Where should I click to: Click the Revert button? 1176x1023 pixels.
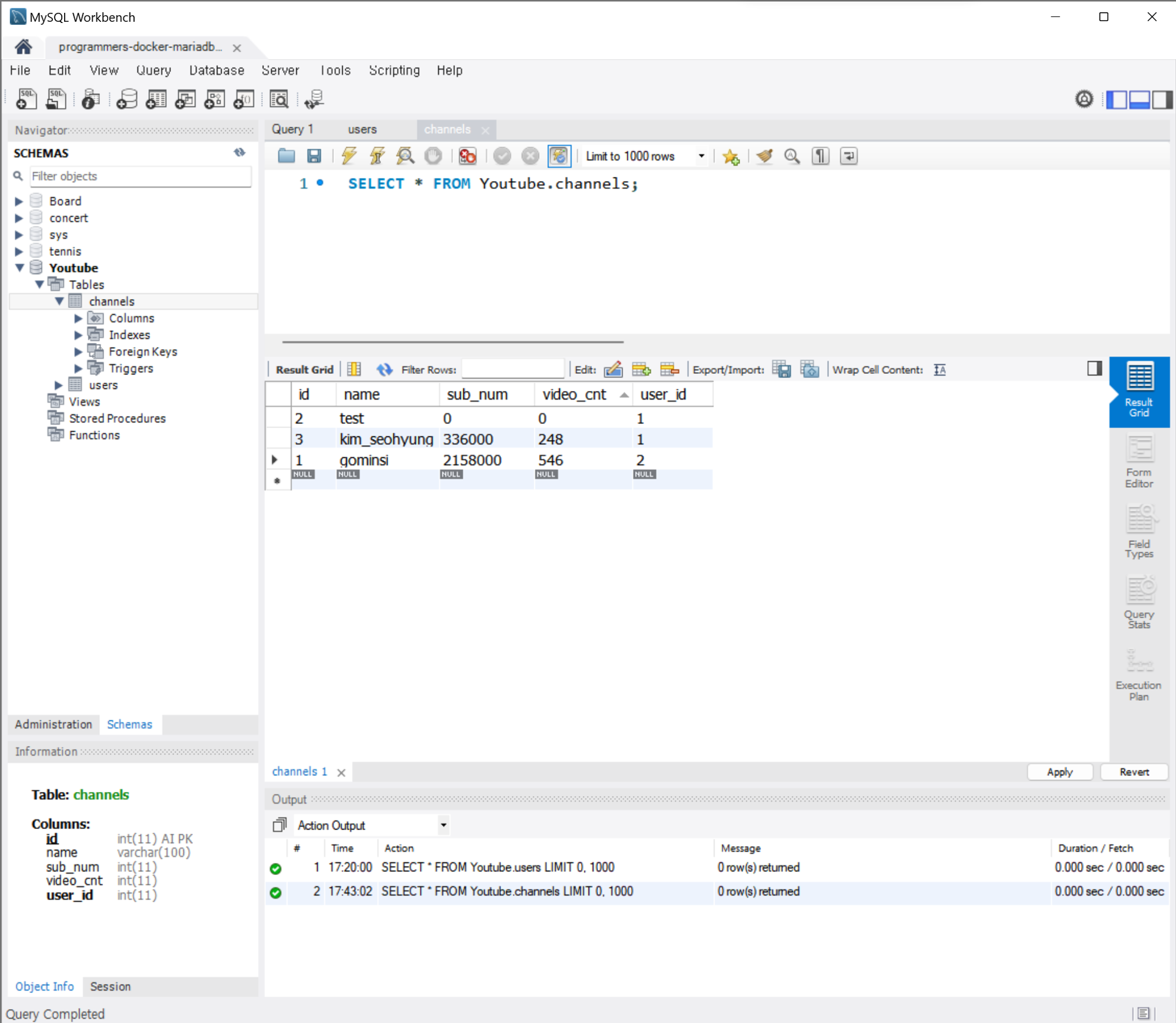click(1134, 772)
